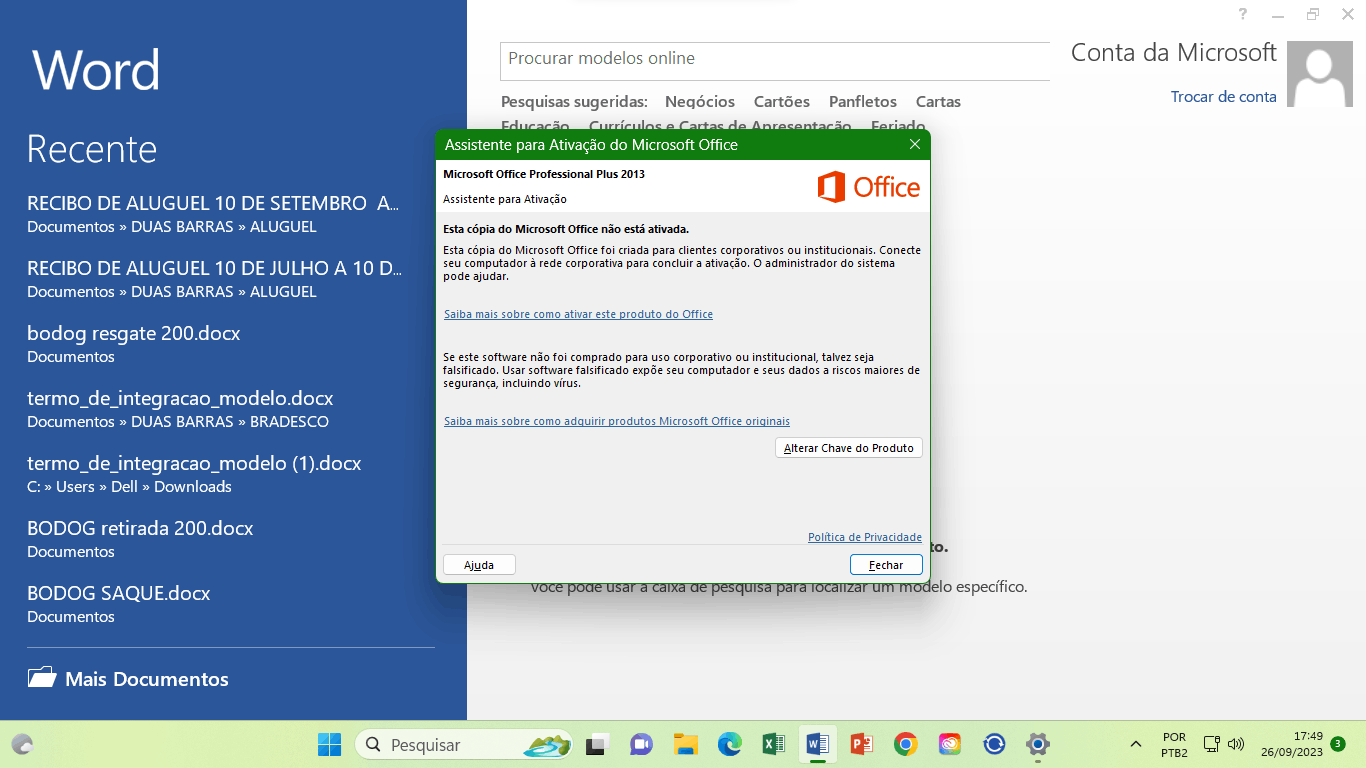
Task: Select the Cartões suggested search
Action: (x=782, y=102)
